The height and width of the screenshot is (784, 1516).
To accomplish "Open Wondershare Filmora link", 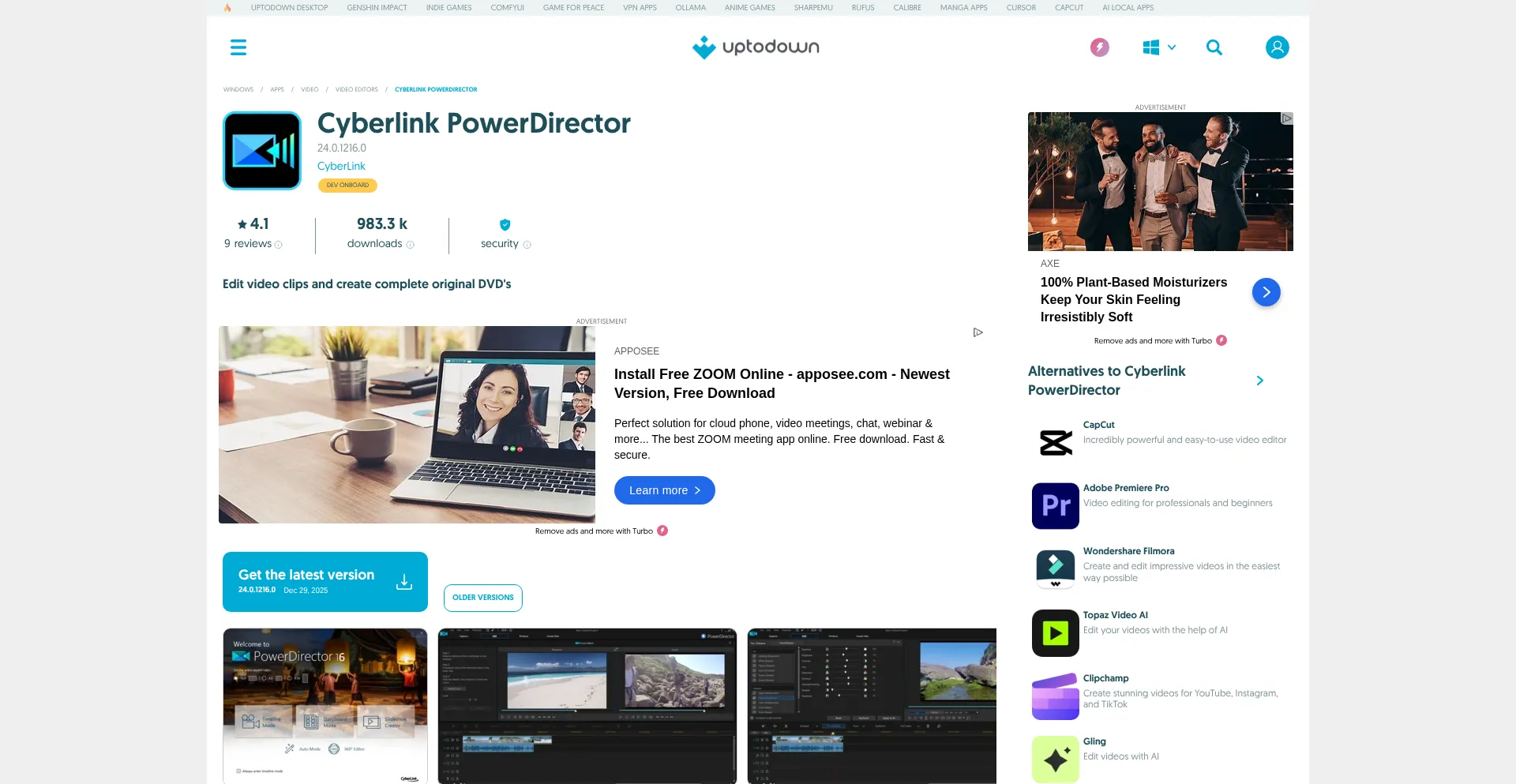I will [x=1129, y=551].
